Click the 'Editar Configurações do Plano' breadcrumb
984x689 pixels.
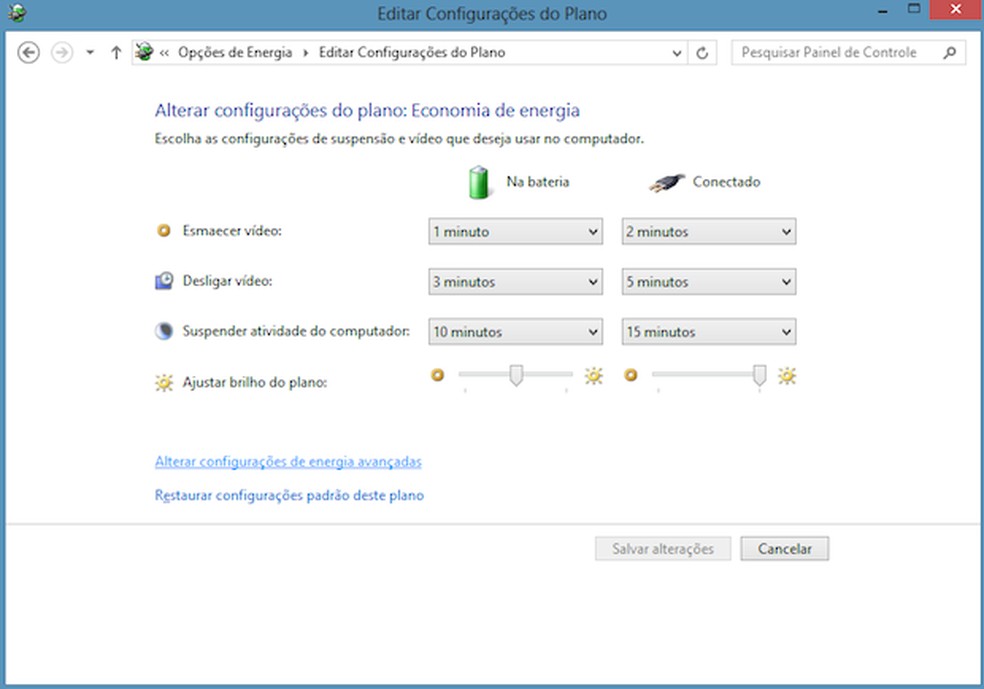[x=412, y=53]
